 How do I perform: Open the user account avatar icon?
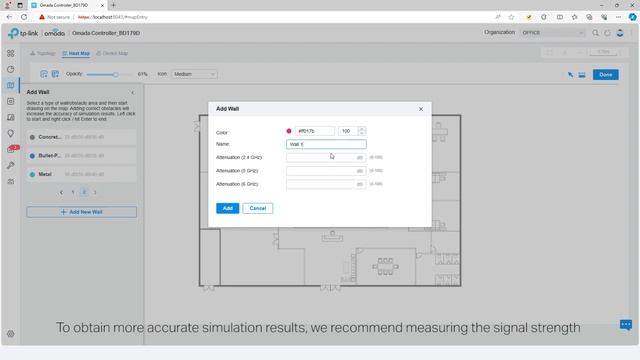point(620,33)
